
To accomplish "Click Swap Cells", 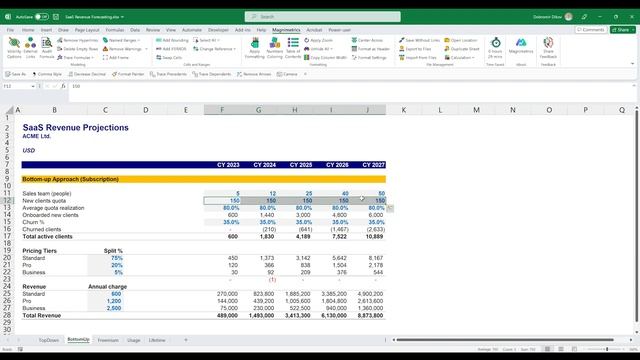I will point(169,58).
